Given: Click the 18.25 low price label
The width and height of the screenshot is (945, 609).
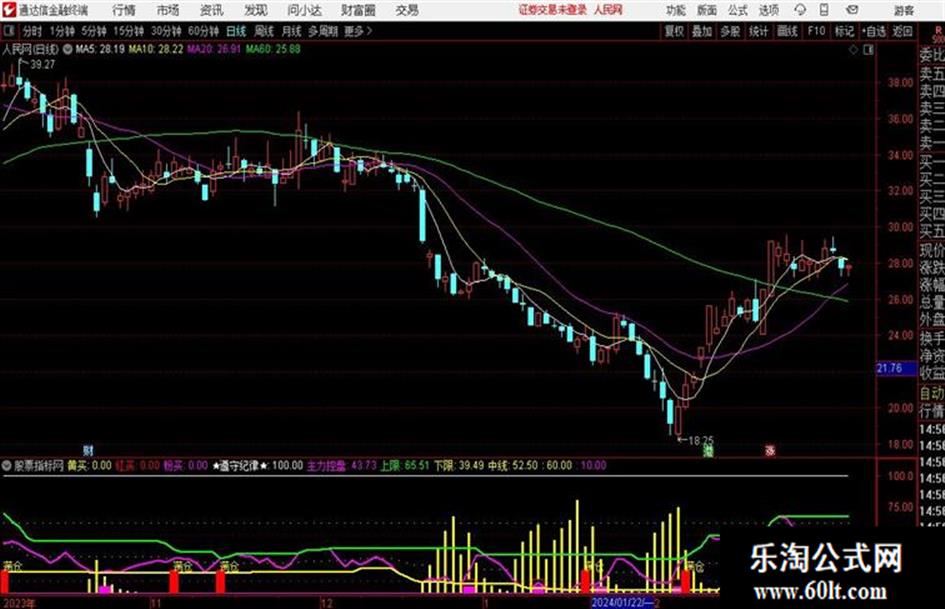Looking at the screenshot, I should 700,441.
